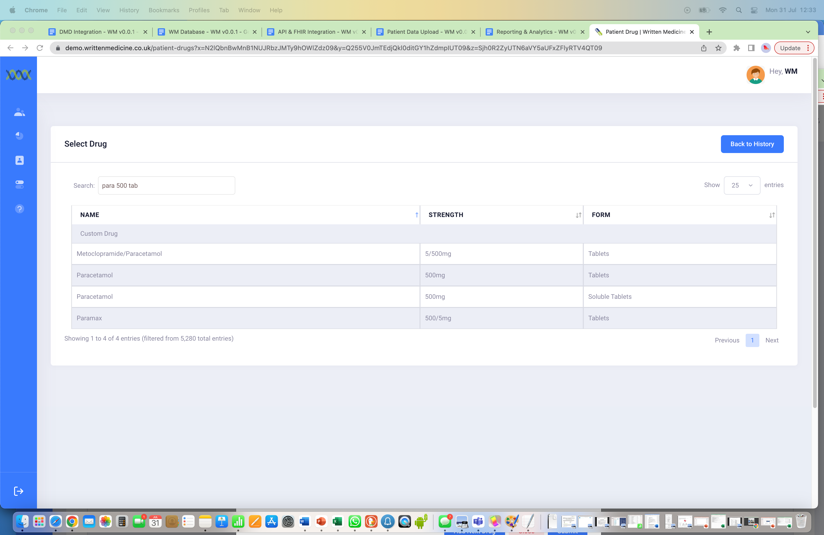Open the Chrome extensions puzzle icon
This screenshot has height=535, width=824.
click(x=737, y=48)
